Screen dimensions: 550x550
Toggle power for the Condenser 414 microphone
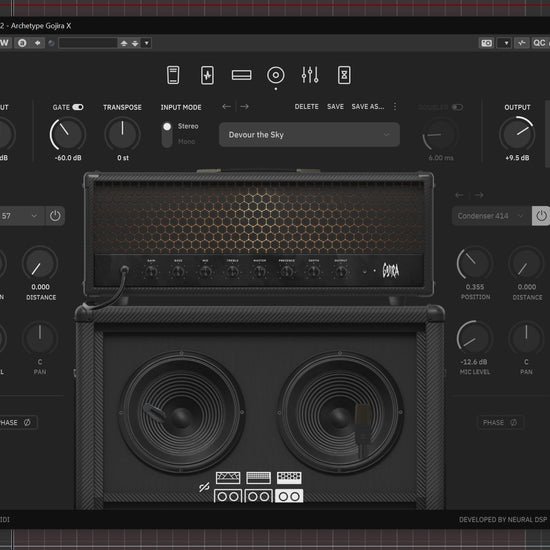coord(541,216)
